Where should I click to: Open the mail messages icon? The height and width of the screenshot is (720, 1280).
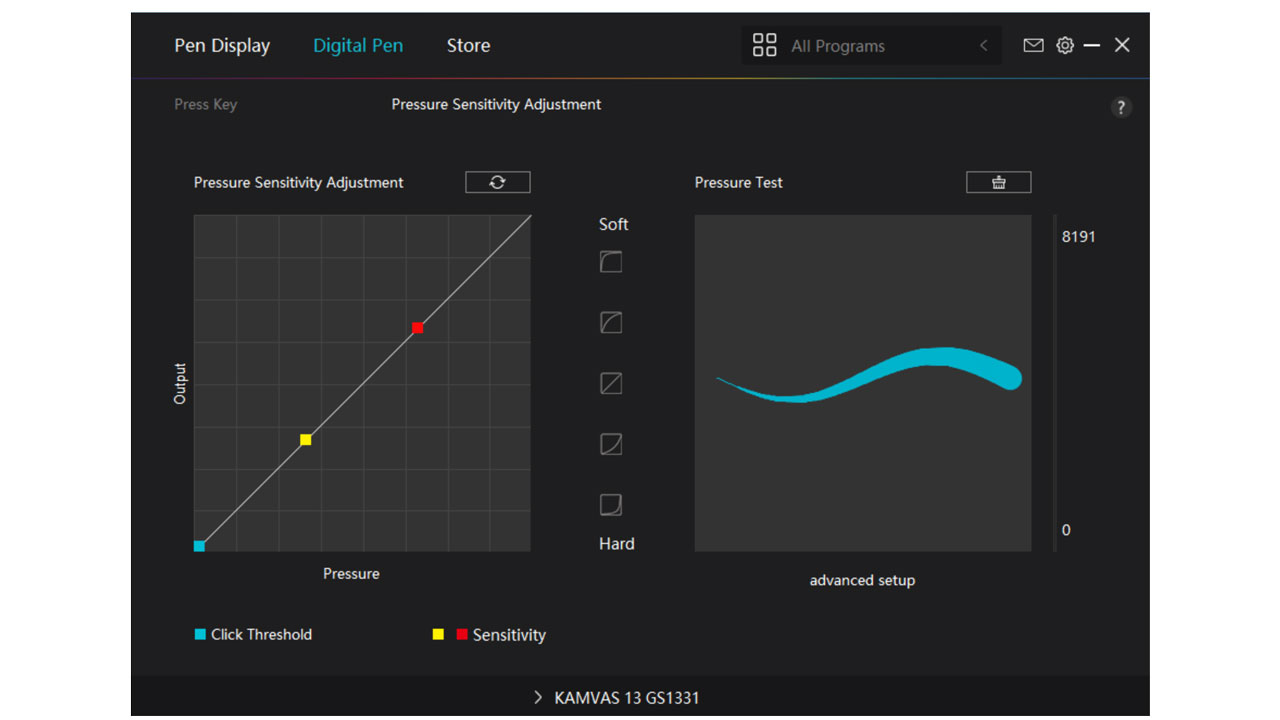[x=1034, y=45]
